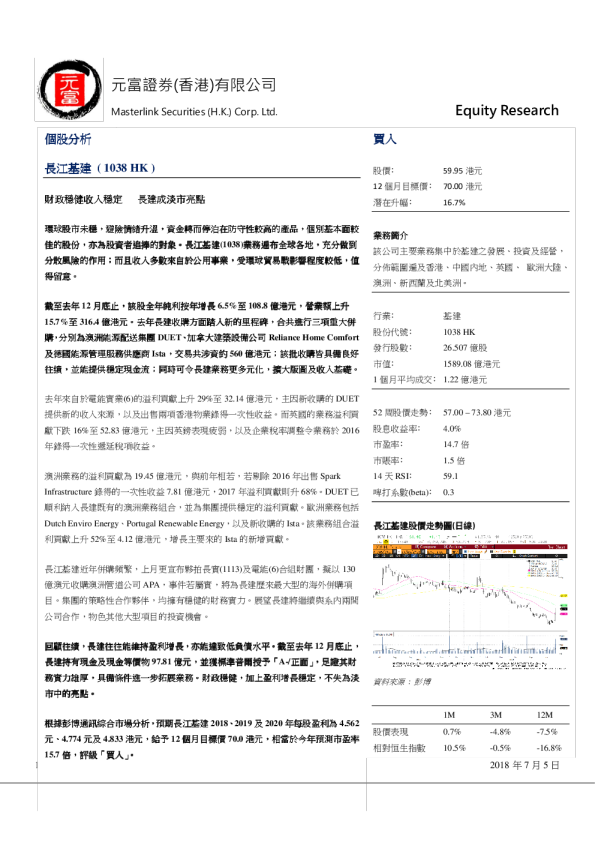Select the chart title 長江基建股價走勢圖(日線)
Viewport: 595px width, 842px height.
click(424, 525)
